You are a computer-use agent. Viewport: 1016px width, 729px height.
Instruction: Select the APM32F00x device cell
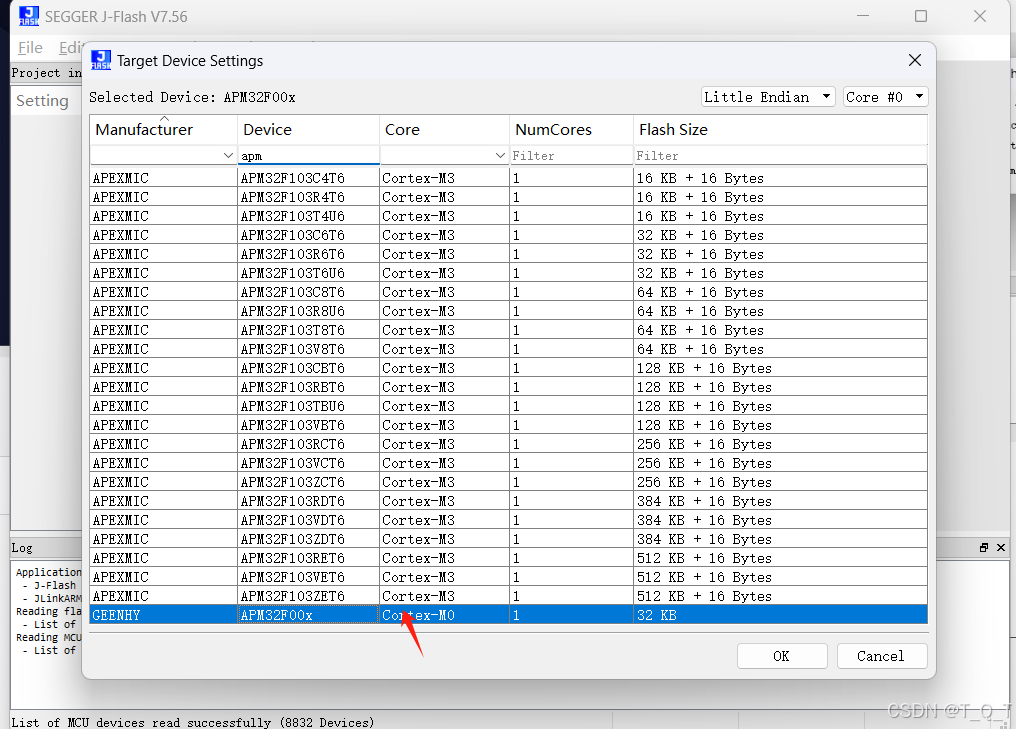[x=308, y=615]
